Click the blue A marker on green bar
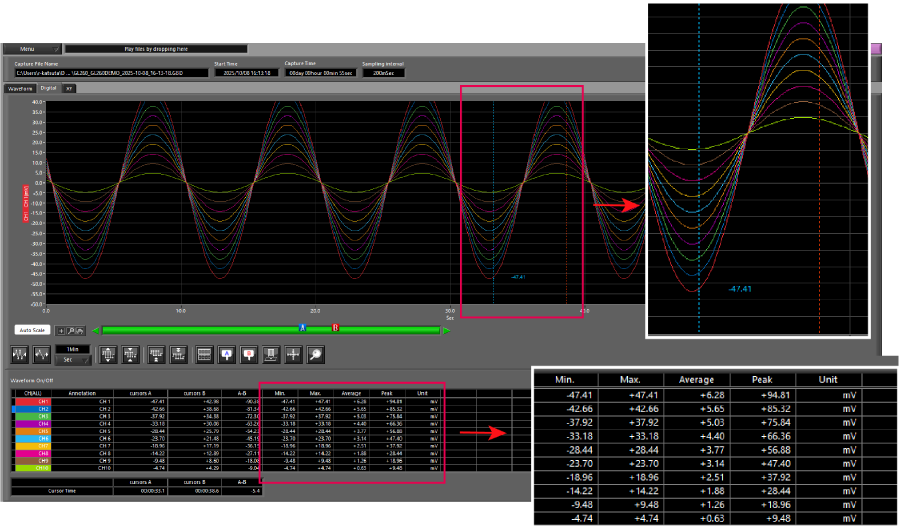901x529 pixels. [302, 328]
